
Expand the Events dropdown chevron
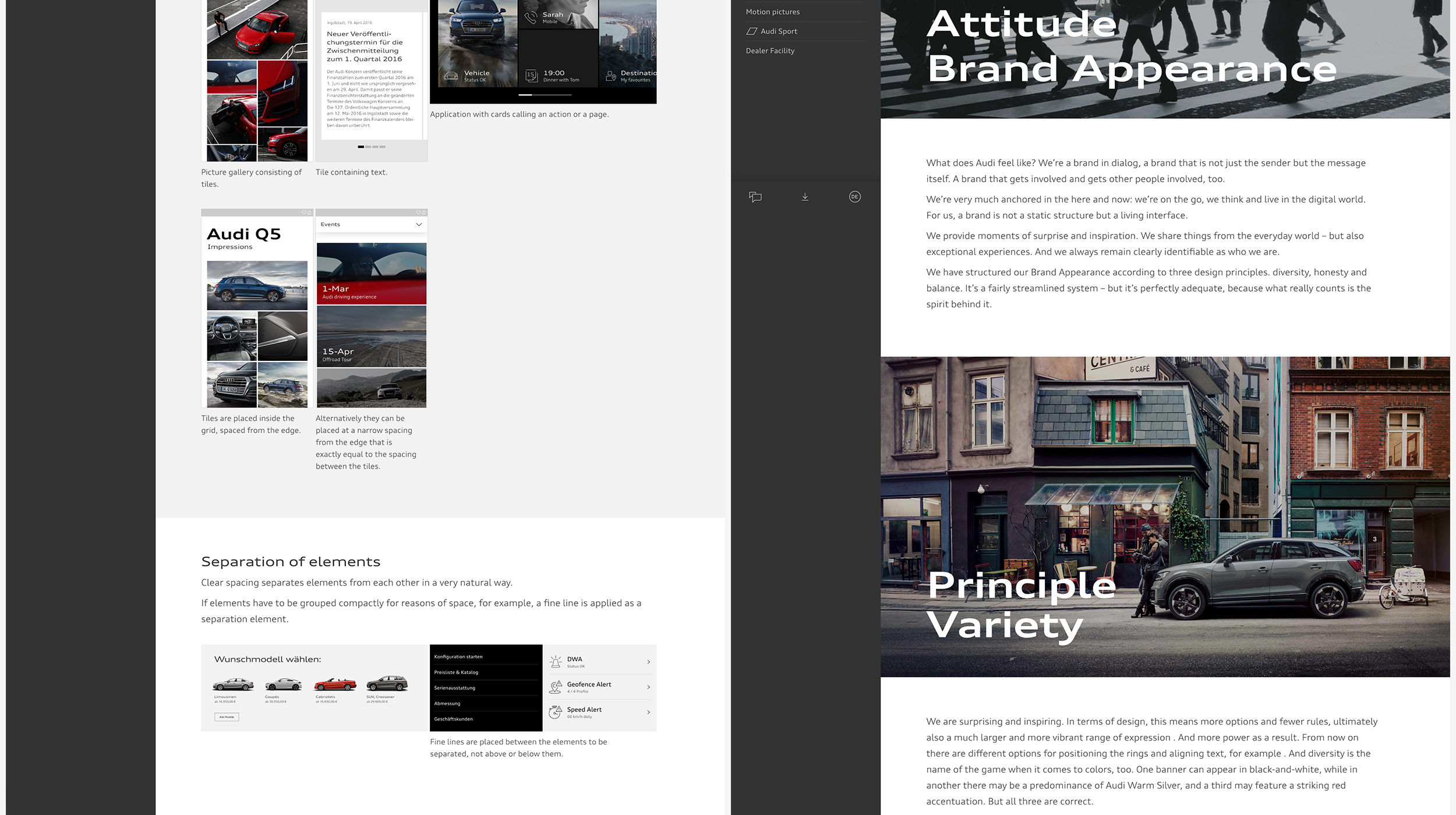click(419, 225)
